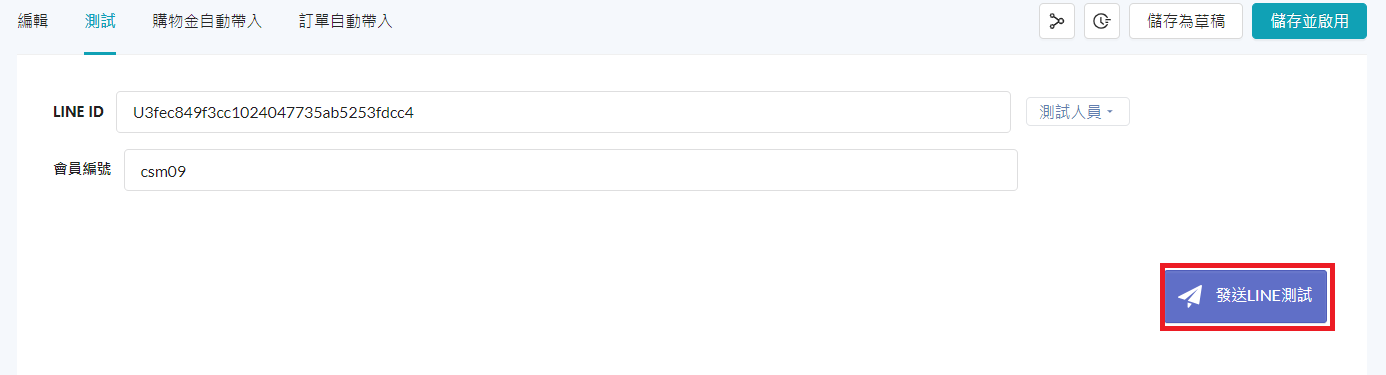Expand the 測試人員 dropdown
This screenshot has height=375, width=1386.
[1078, 112]
